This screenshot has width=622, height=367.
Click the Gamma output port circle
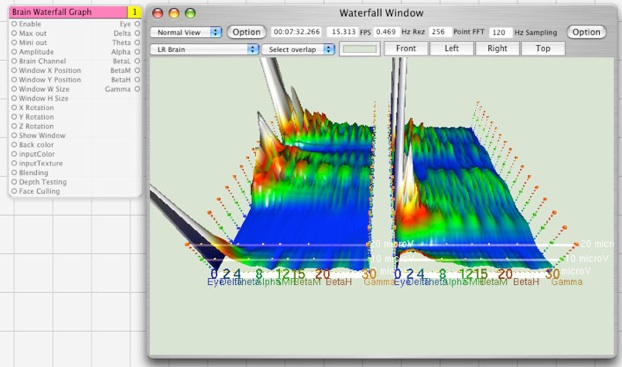pos(137,89)
